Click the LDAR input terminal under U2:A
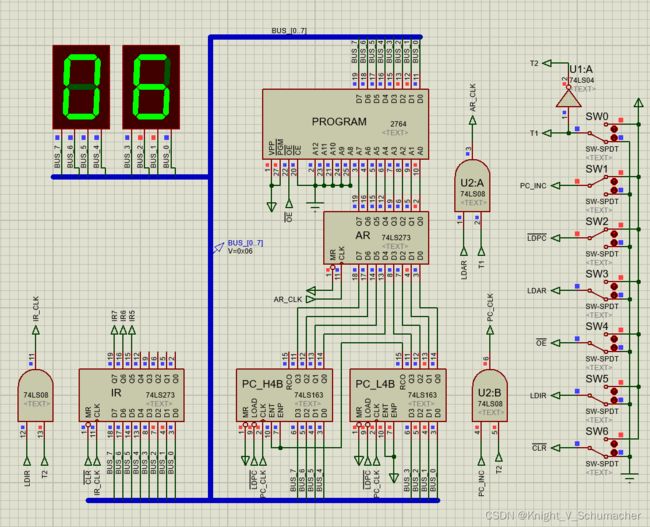Screen dimensions: 650x527 (x=463, y=252)
